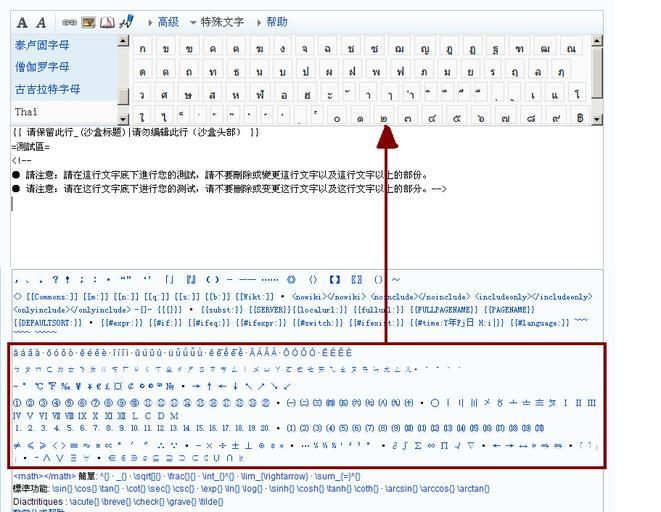661x512 pixels.
Task: Click the insert link chain icon
Action: click(x=69, y=22)
